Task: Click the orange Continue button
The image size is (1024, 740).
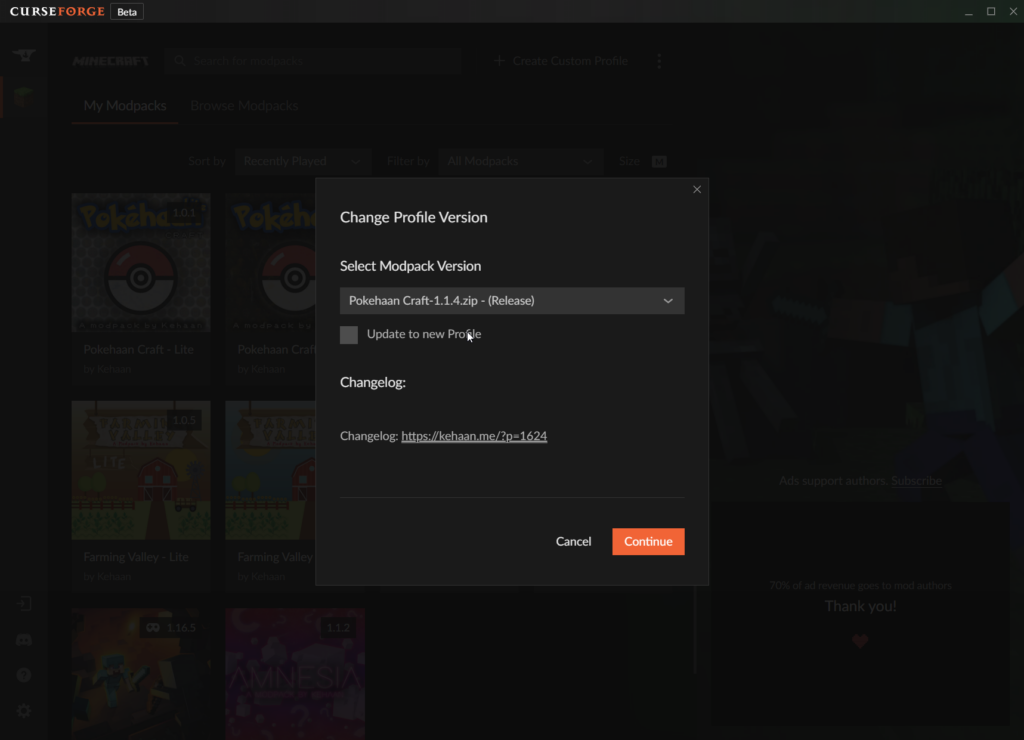Action: click(648, 541)
